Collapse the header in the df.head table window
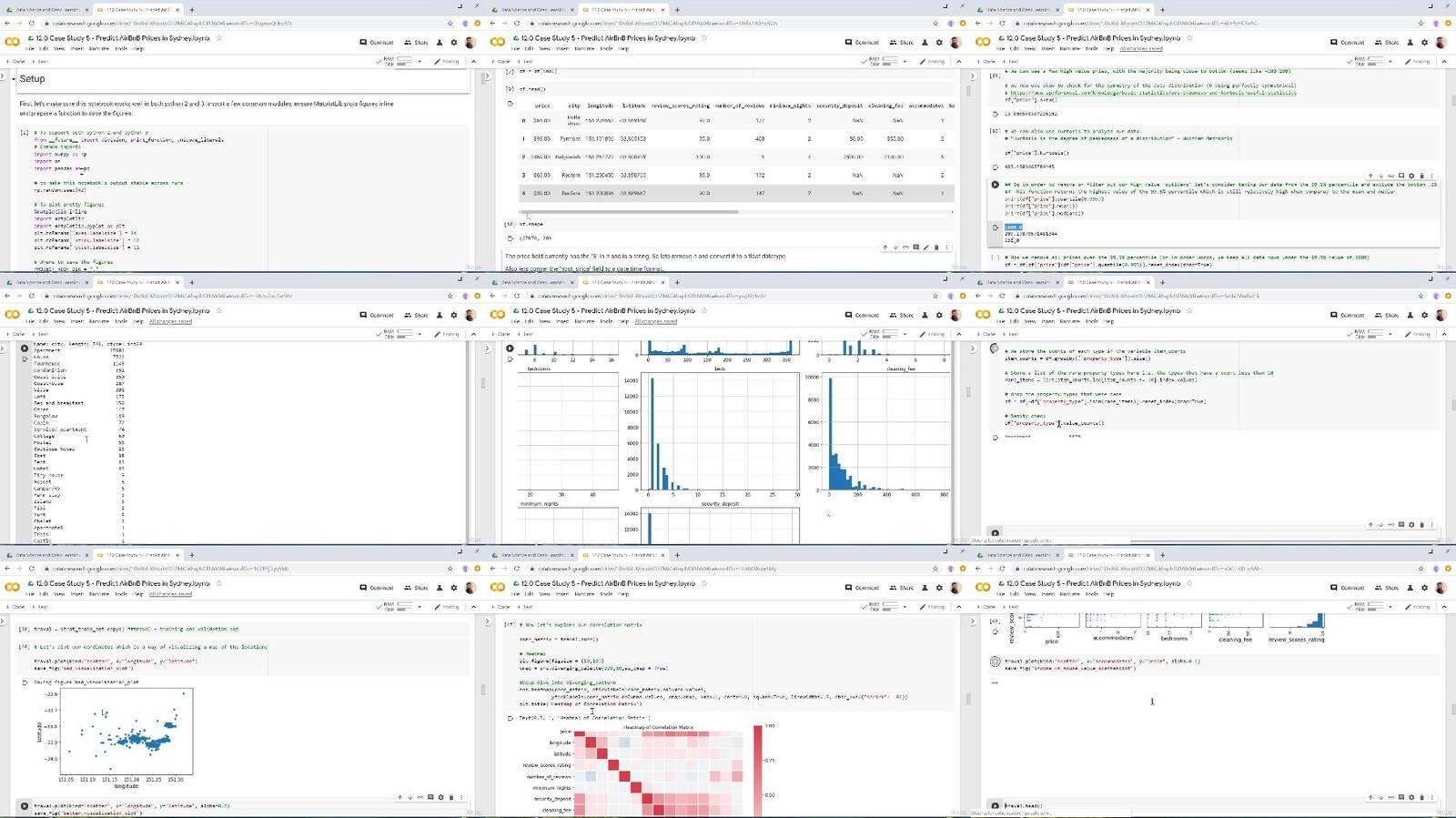This screenshot has width=1456, height=818. pos(958,62)
